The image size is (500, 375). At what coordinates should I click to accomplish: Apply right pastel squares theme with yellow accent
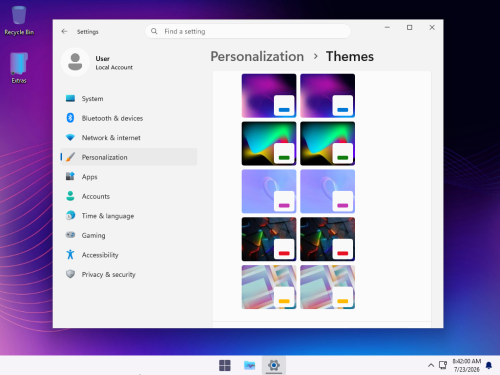point(327,287)
